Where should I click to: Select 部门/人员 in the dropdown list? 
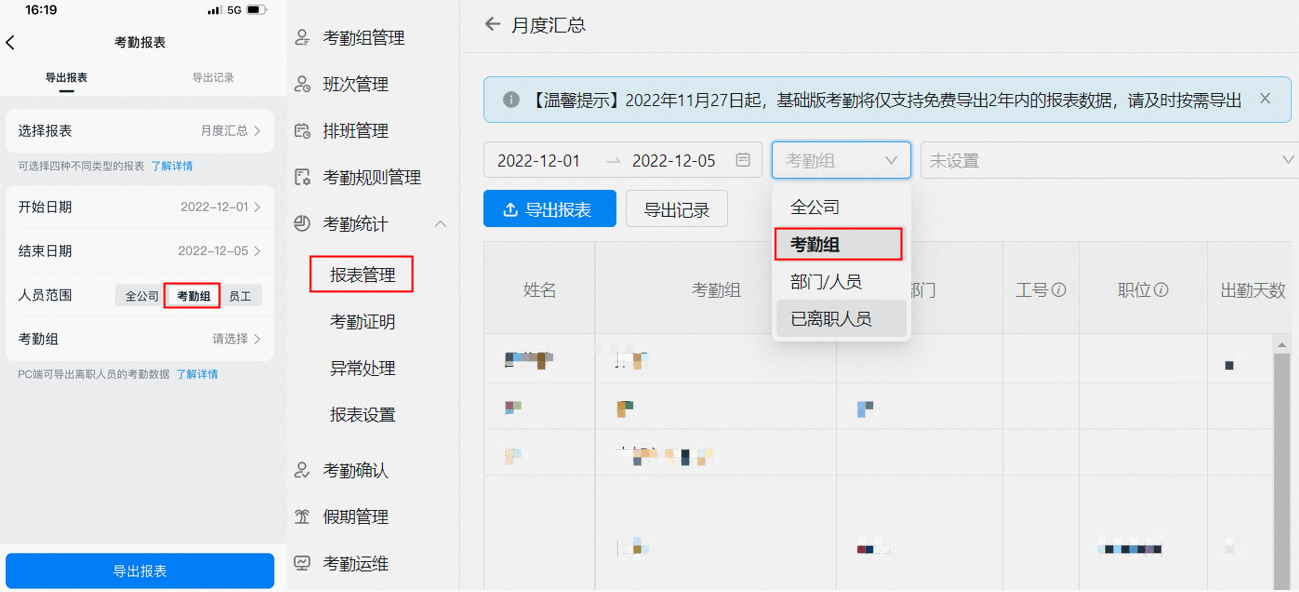(x=841, y=282)
